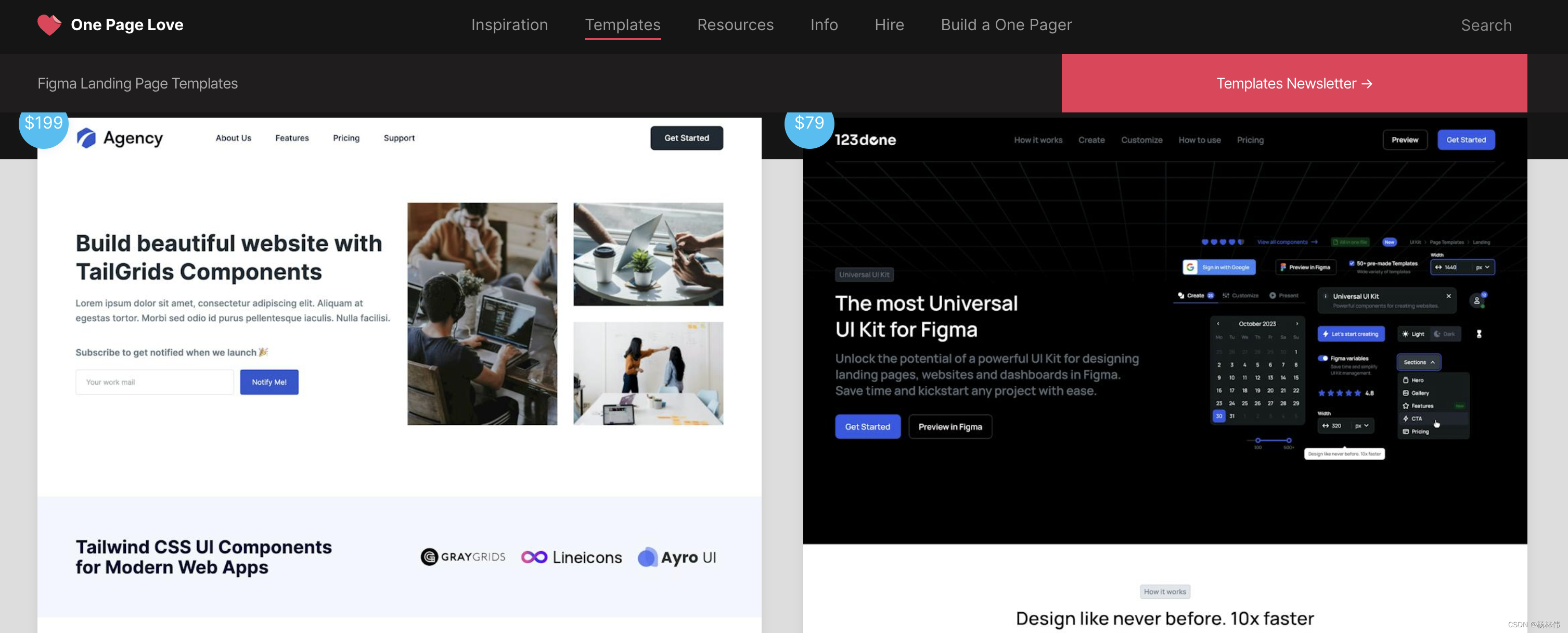
Task: Toggle the Figma variables switch
Action: (1322, 358)
